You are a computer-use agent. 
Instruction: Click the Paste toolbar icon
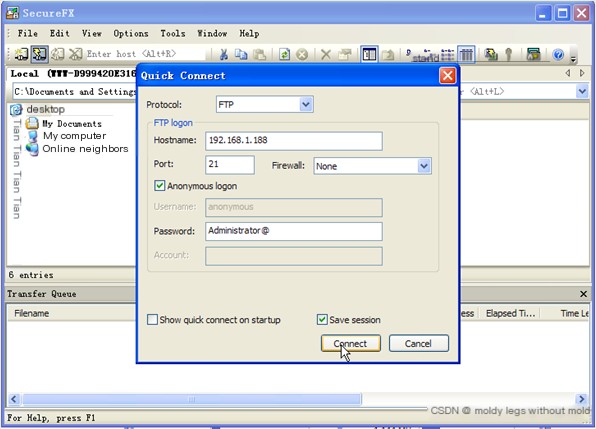click(x=259, y=55)
